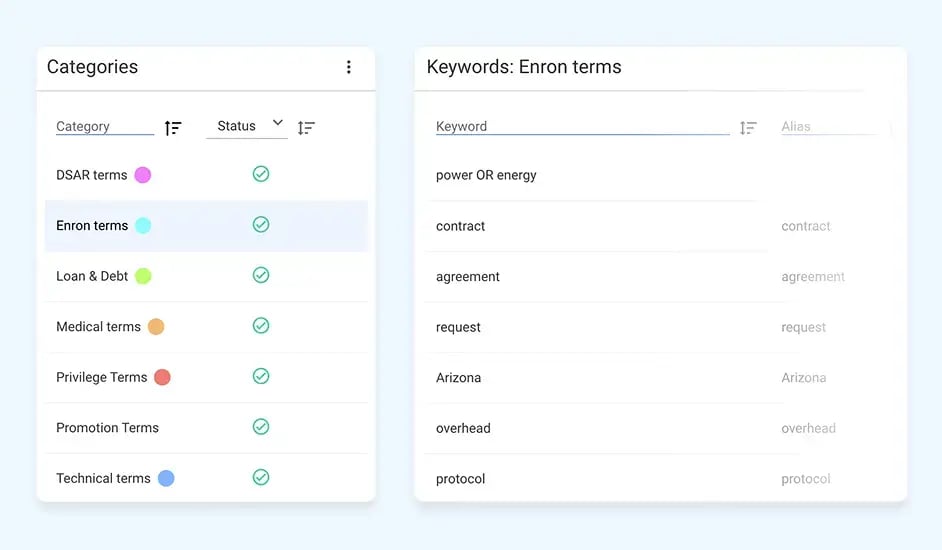Click the DSAR terms status checkmark icon

261,174
